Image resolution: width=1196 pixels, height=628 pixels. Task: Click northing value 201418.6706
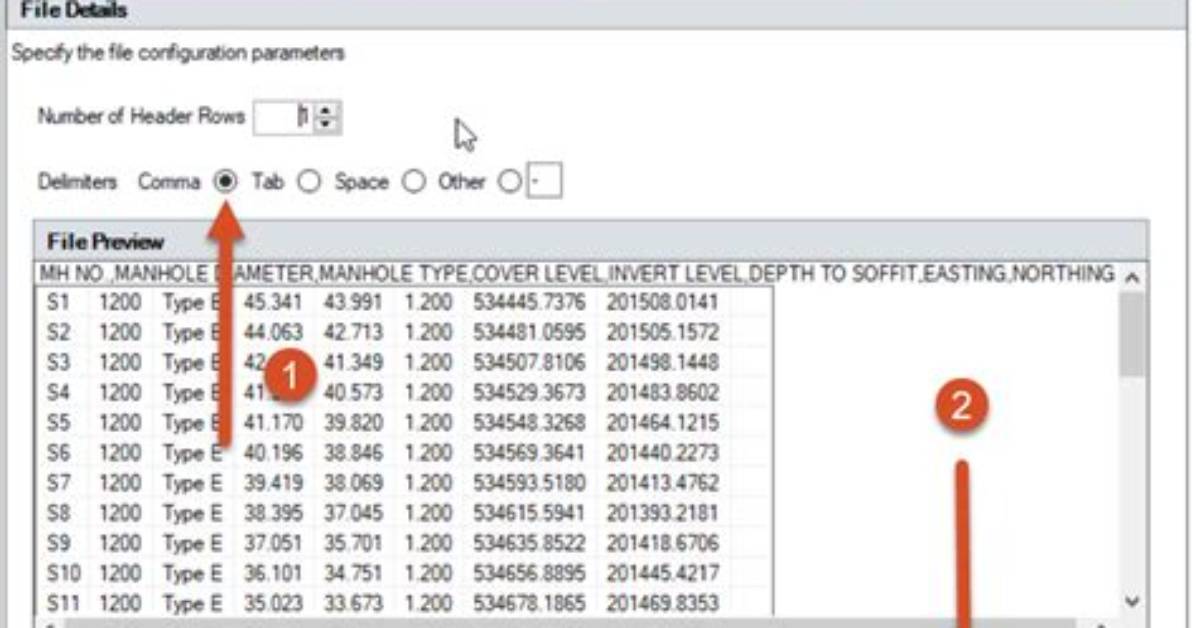[x=662, y=543]
